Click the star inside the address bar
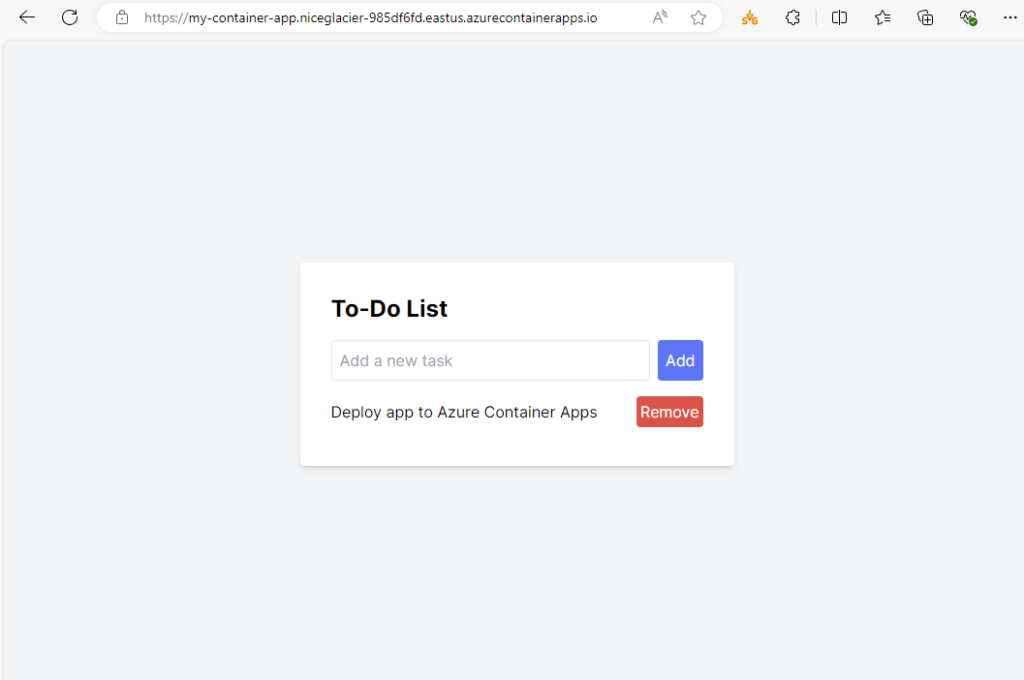The image size is (1024, 680). 698,17
